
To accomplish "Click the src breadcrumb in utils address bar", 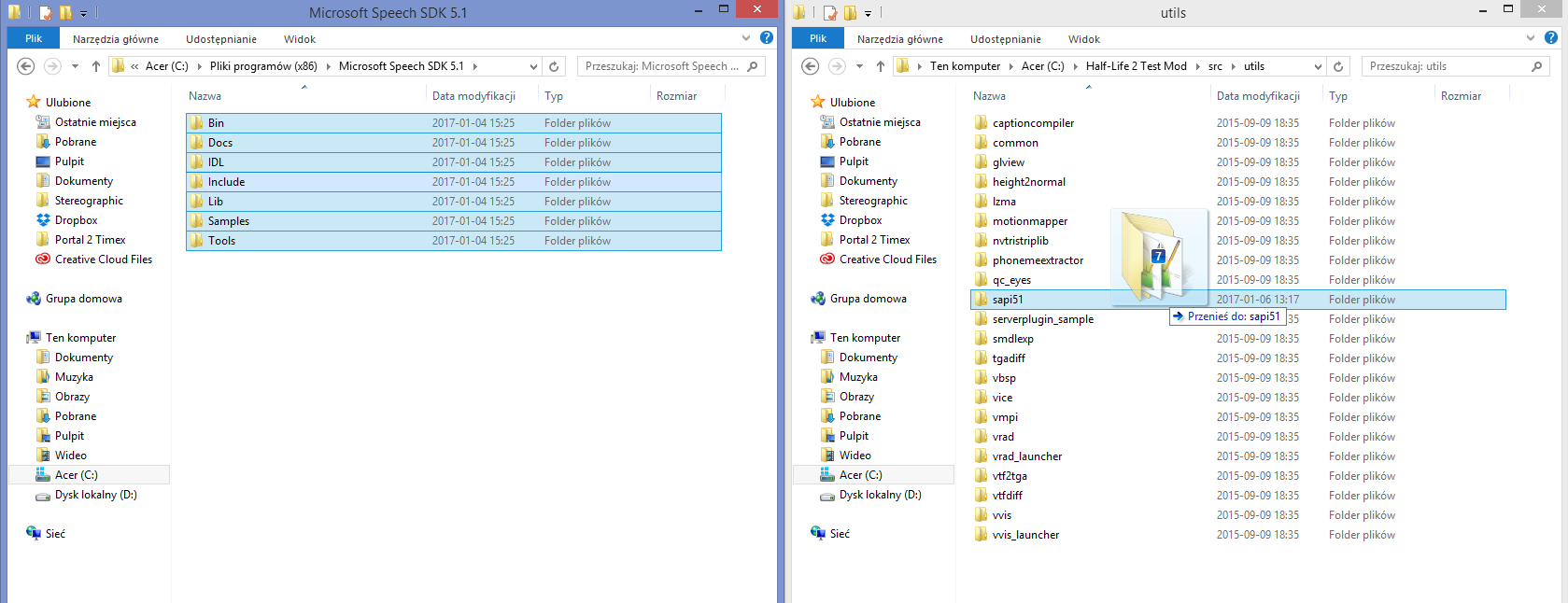I will (1215, 66).
